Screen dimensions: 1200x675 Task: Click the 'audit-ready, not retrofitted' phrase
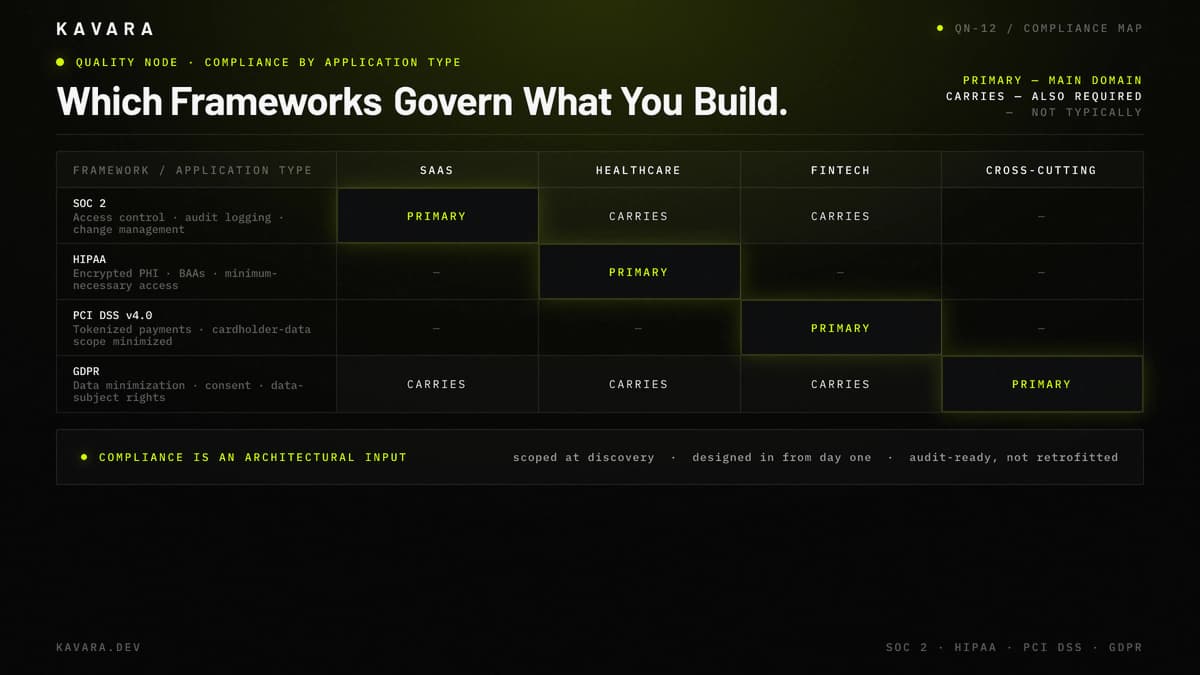(1014, 457)
